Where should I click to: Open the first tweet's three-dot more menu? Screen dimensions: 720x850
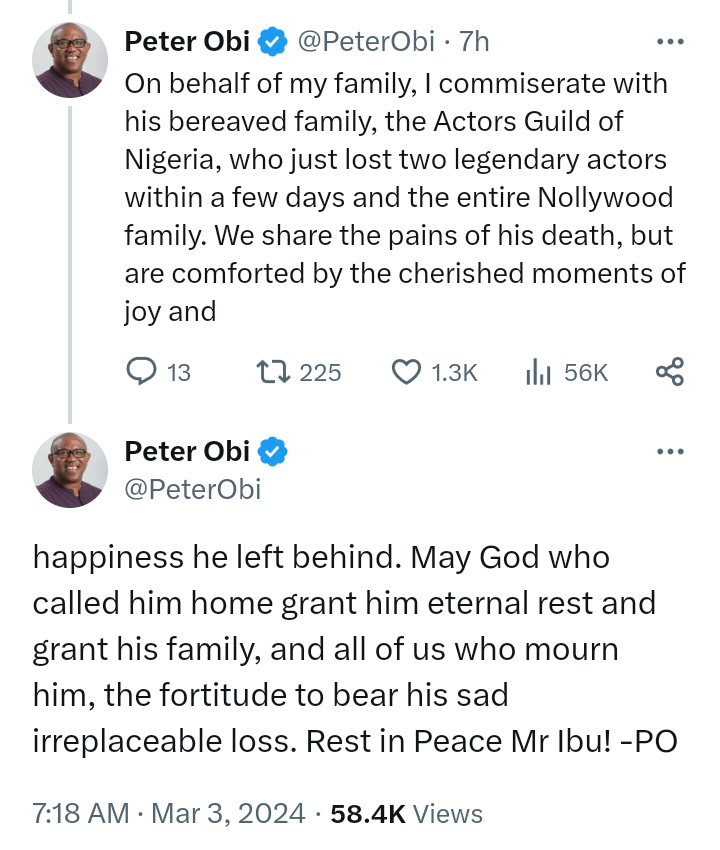(669, 42)
